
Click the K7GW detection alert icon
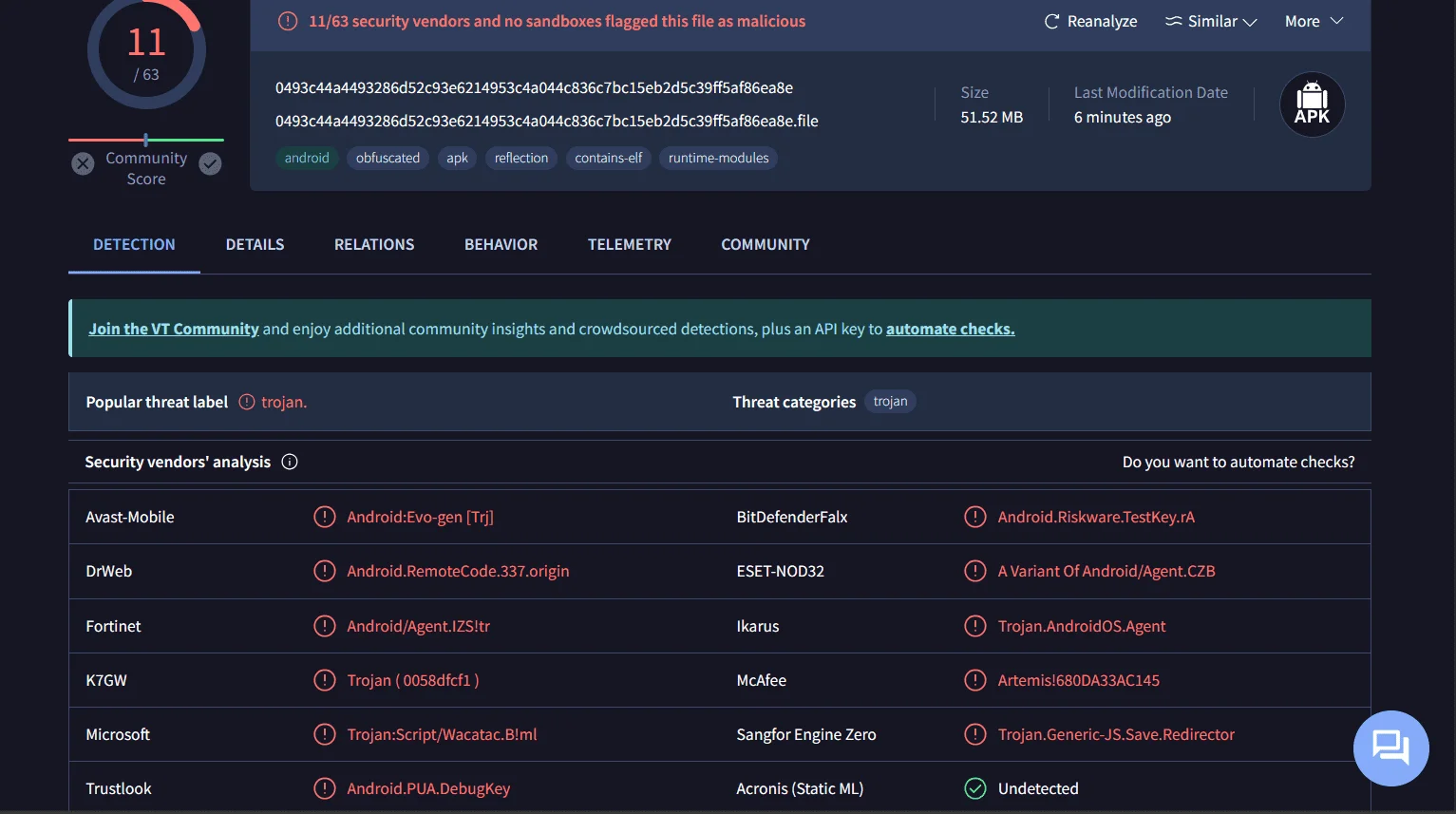pos(325,680)
